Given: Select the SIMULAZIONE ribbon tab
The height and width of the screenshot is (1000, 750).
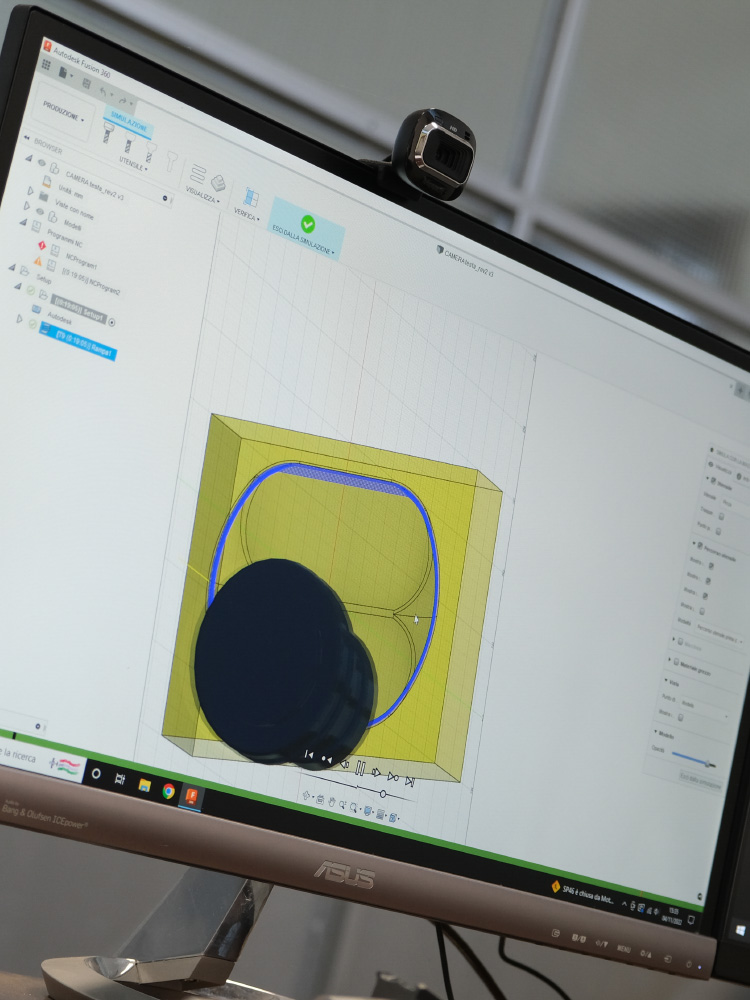Looking at the screenshot, I should pos(129,122).
